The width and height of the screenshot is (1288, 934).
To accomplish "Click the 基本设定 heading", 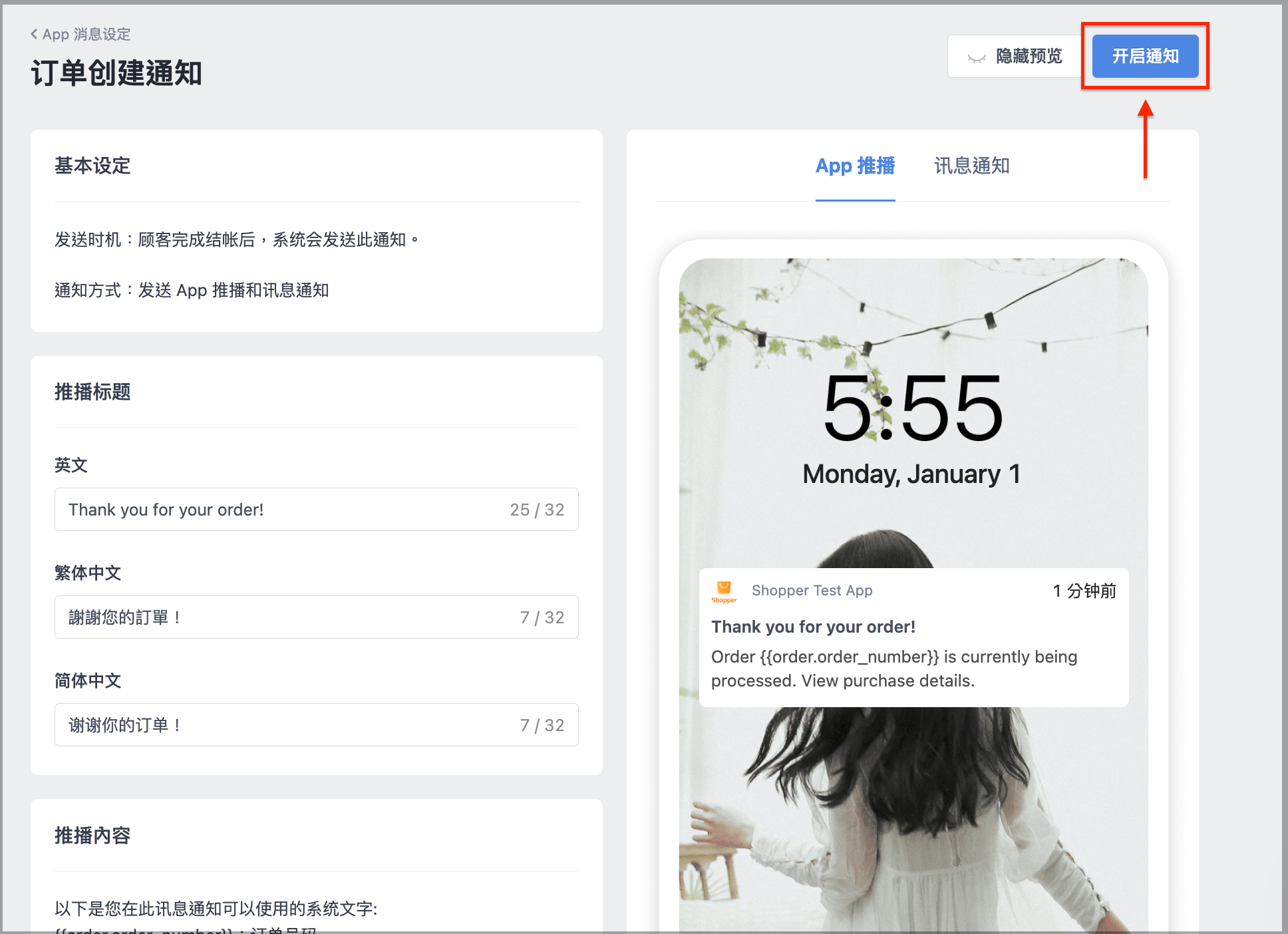I will pyautogui.click(x=92, y=166).
